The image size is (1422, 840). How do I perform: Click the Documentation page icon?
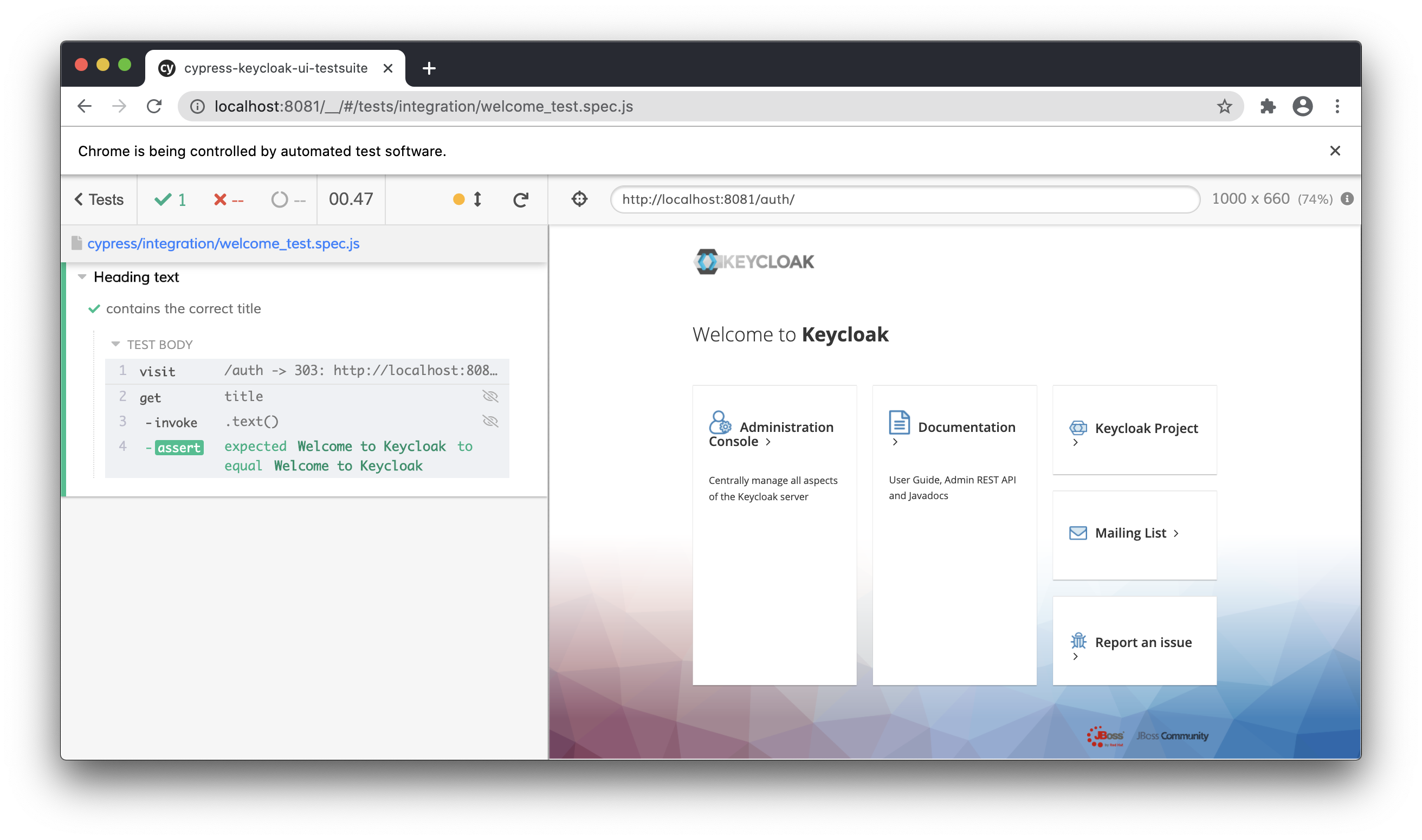[x=899, y=422]
